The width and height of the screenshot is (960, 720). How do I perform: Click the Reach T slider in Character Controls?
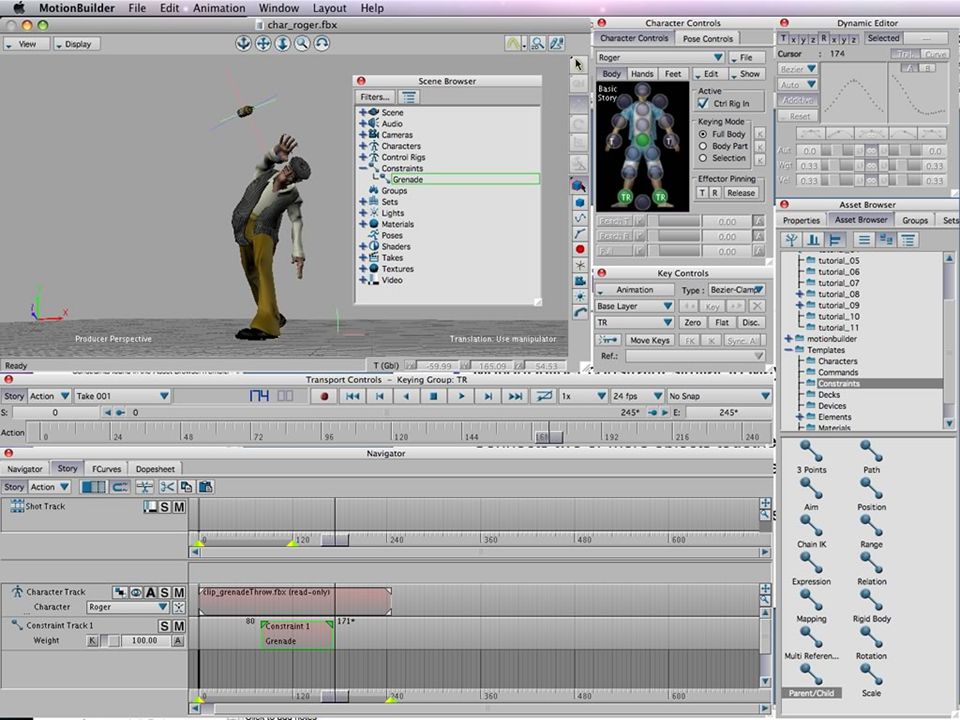click(x=673, y=221)
